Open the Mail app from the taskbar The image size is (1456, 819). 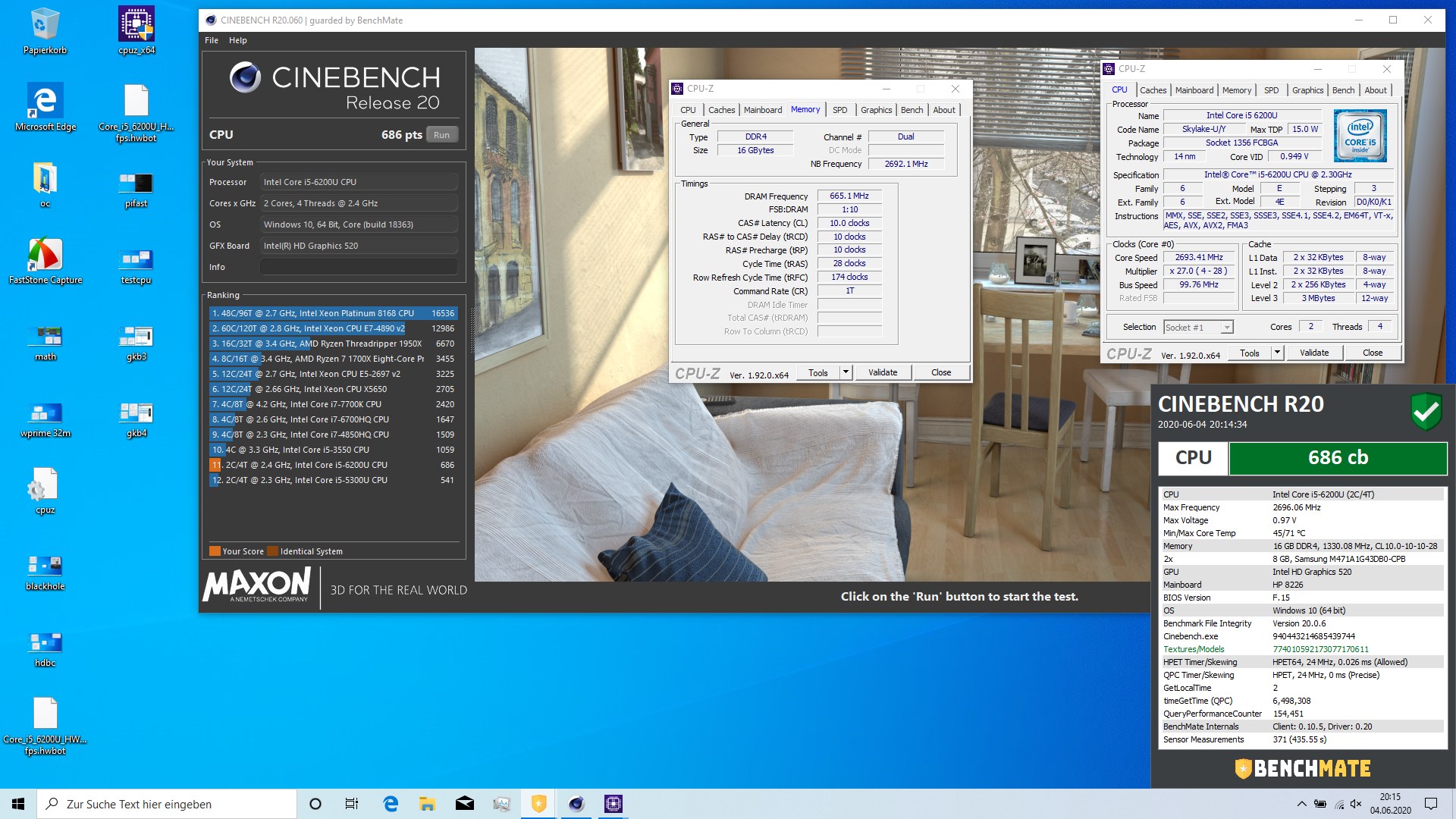[x=464, y=804]
